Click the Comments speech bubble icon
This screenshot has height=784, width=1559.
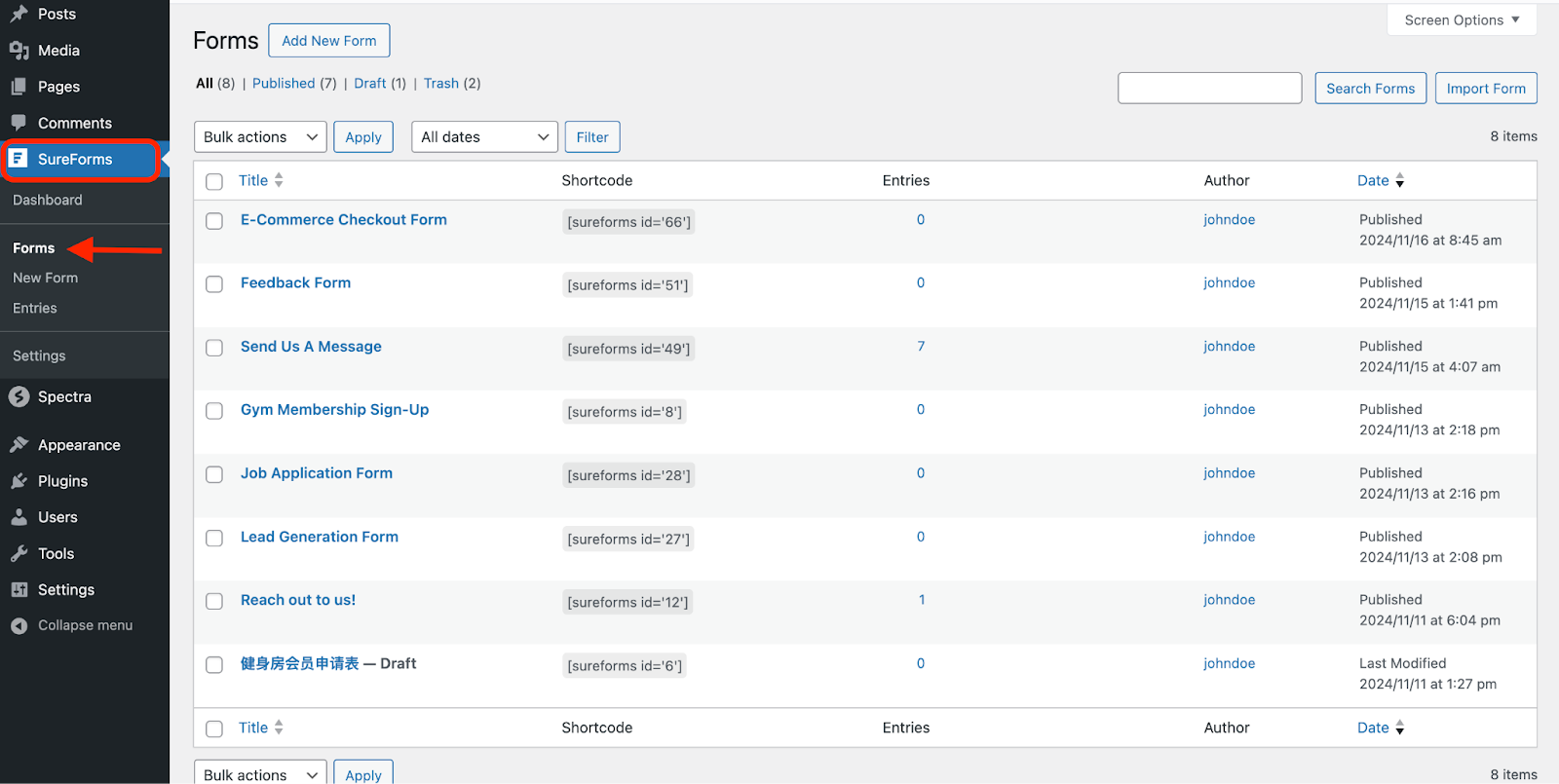click(19, 123)
